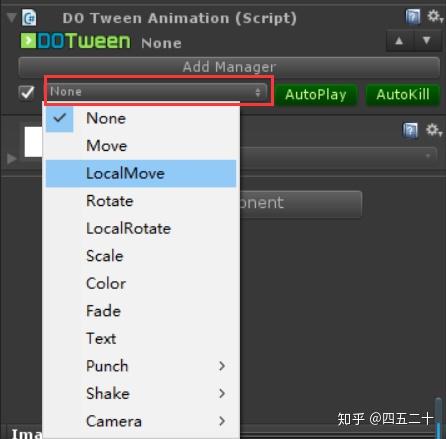Image resolution: width=446 pixels, height=439 pixels.
Task: Move component up with the up arrow
Action: 399,41
